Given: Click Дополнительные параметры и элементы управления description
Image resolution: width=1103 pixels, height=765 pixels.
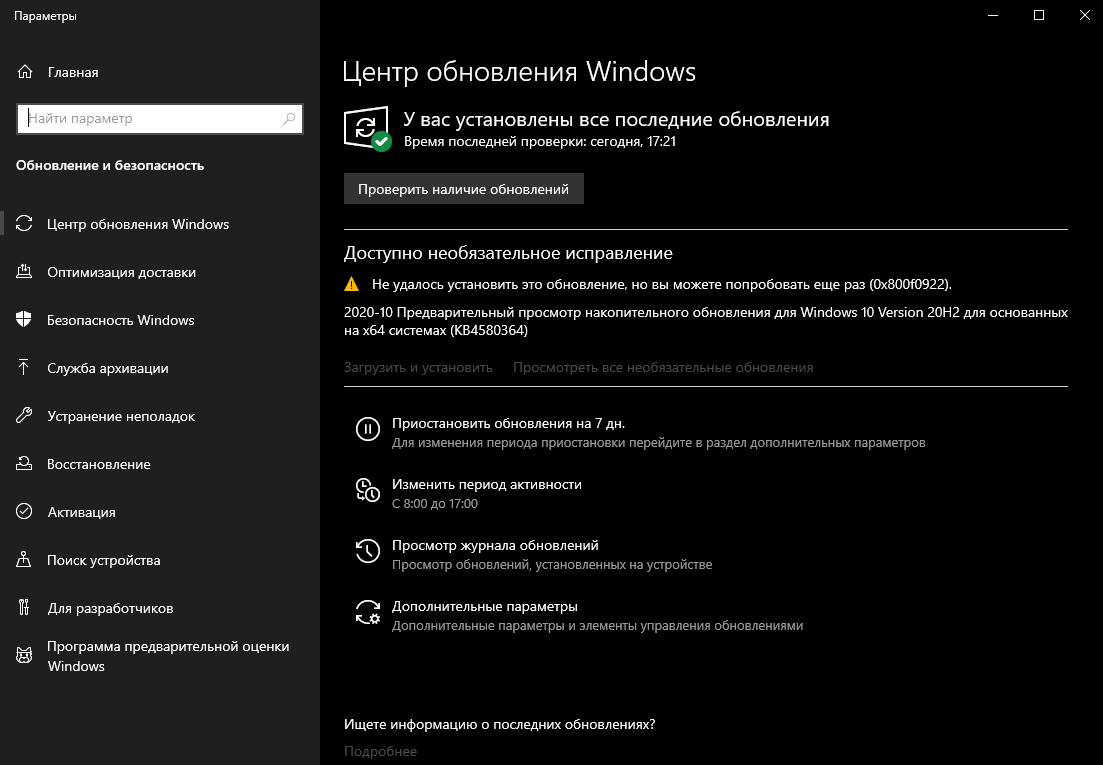Looking at the screenshot, I should [597, 626].
